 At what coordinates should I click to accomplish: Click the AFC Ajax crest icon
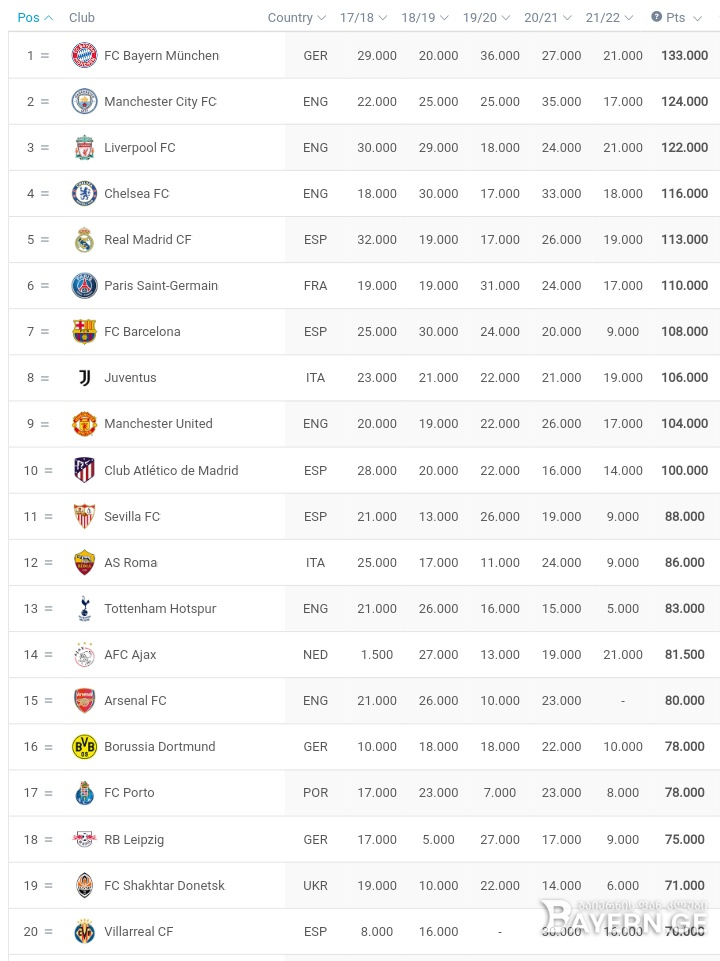pyautogui.click(x=85, y=655)
